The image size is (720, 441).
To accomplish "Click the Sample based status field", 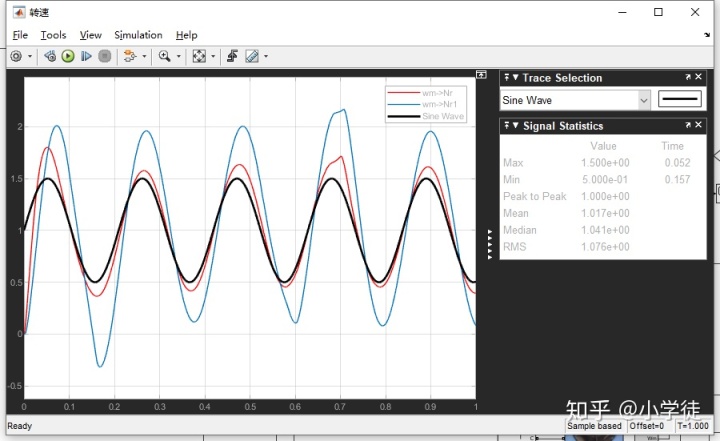I will point(594,426).
